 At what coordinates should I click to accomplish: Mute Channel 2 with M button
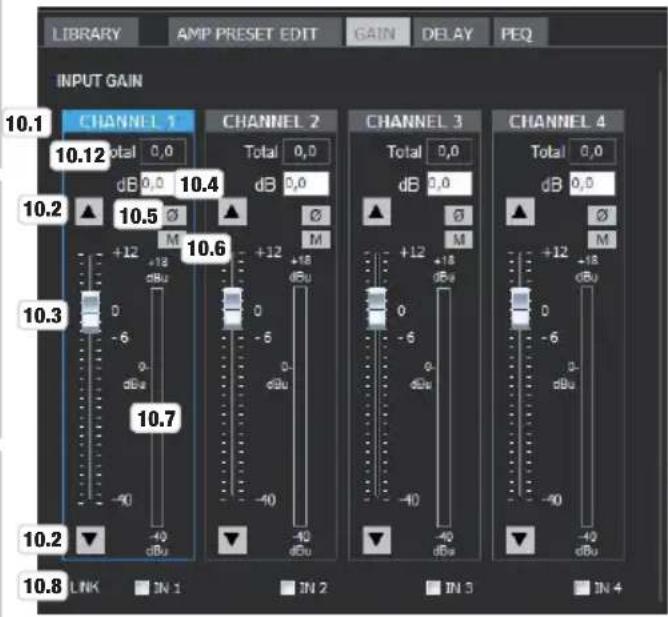(x=316, y=239)
